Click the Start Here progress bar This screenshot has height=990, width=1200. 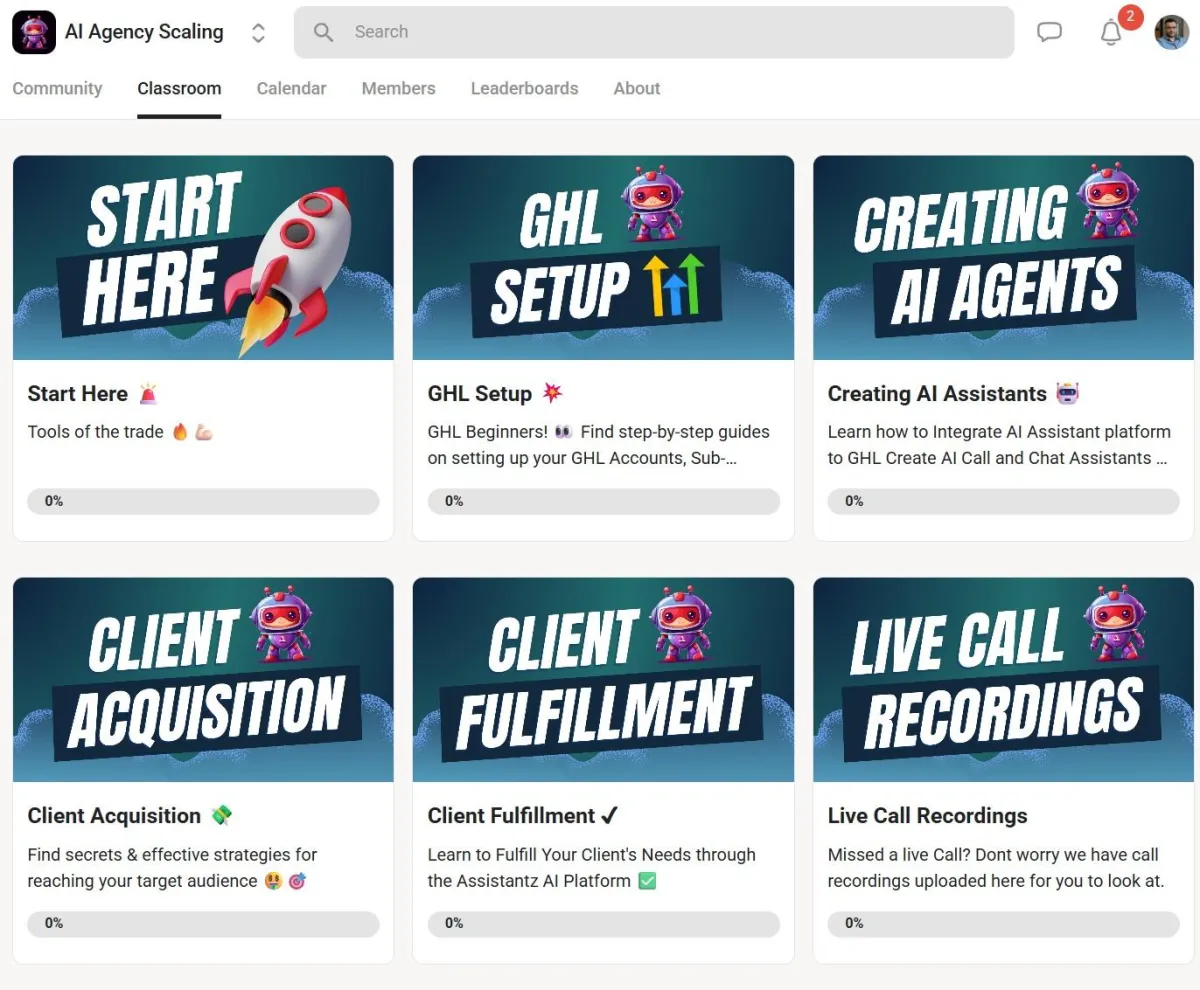[x=203, y=501]
